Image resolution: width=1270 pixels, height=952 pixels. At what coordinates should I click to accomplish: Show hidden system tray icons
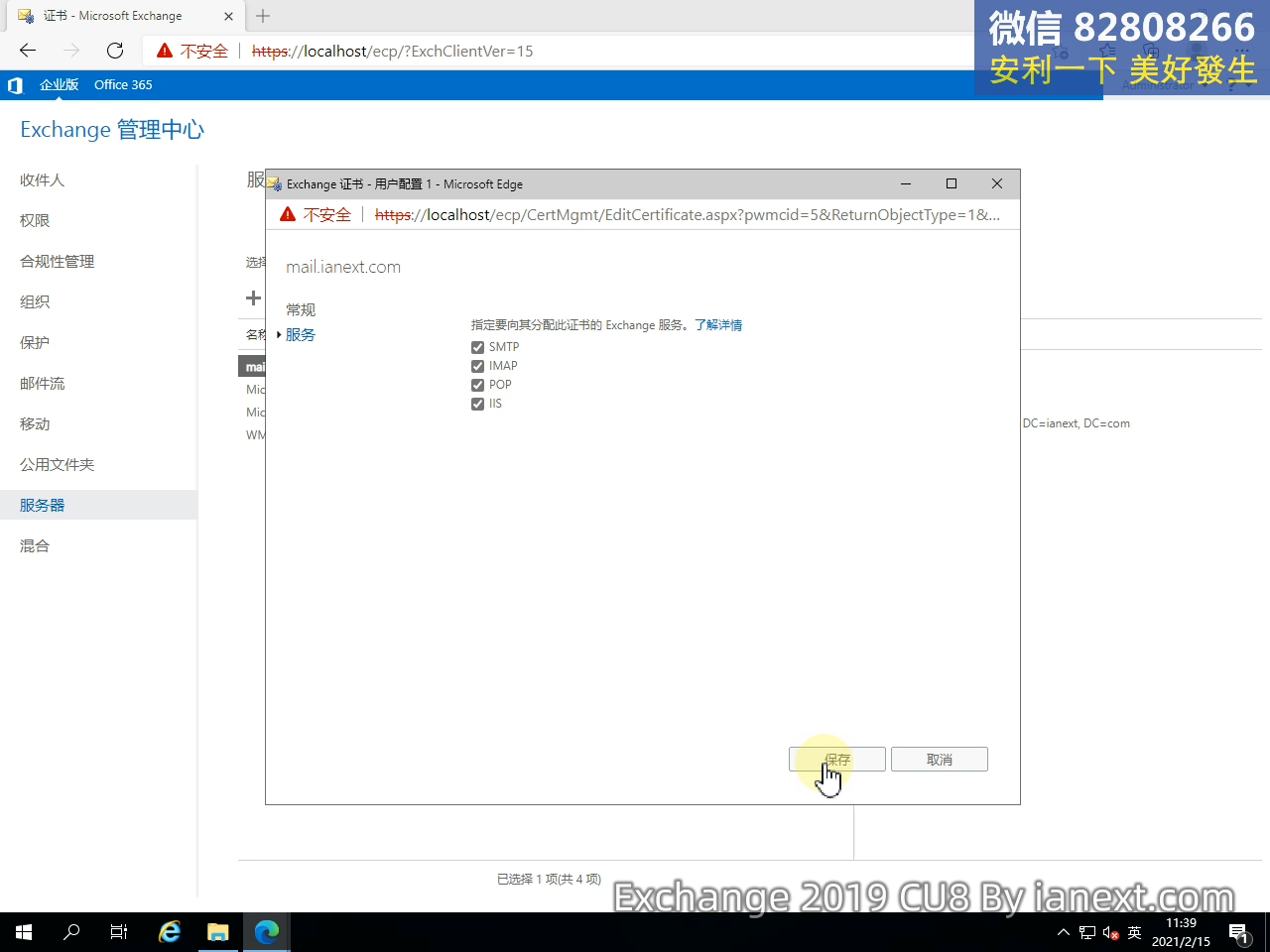pos(1064,932)
